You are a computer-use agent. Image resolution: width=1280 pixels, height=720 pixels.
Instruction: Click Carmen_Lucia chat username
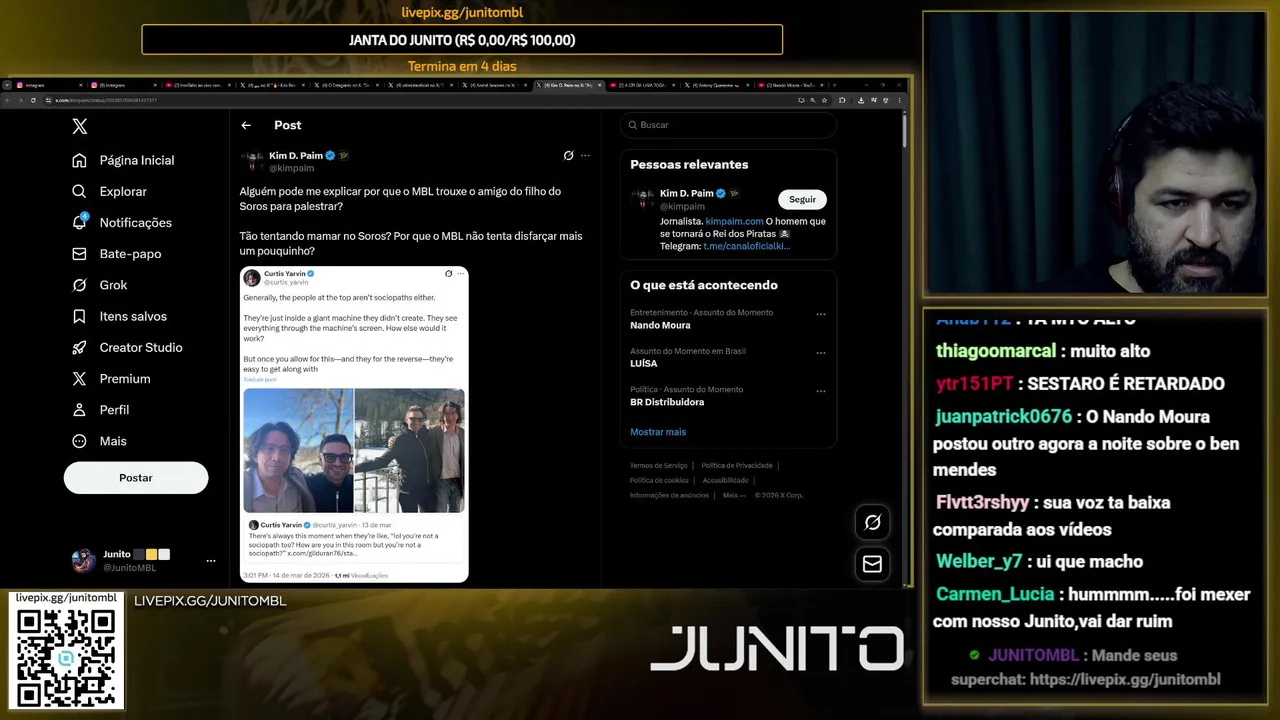click(995, 594)
